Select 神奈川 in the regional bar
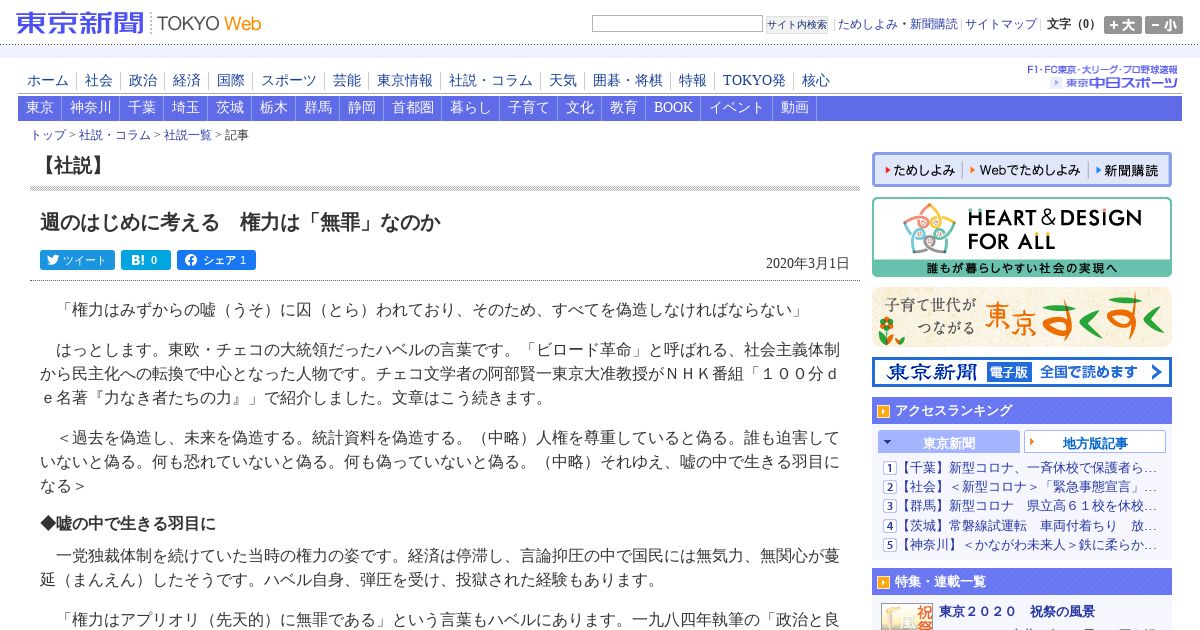The width and height of the screenshot is (1200, 630). pos(92,108)
